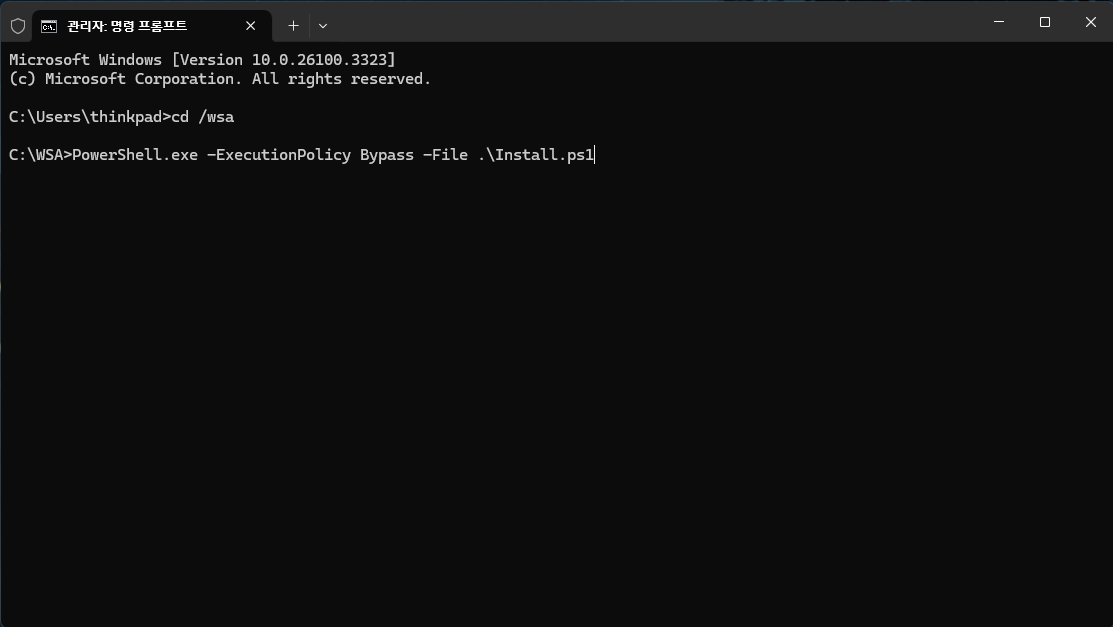Click the empty title bar area

coord(650,22)
